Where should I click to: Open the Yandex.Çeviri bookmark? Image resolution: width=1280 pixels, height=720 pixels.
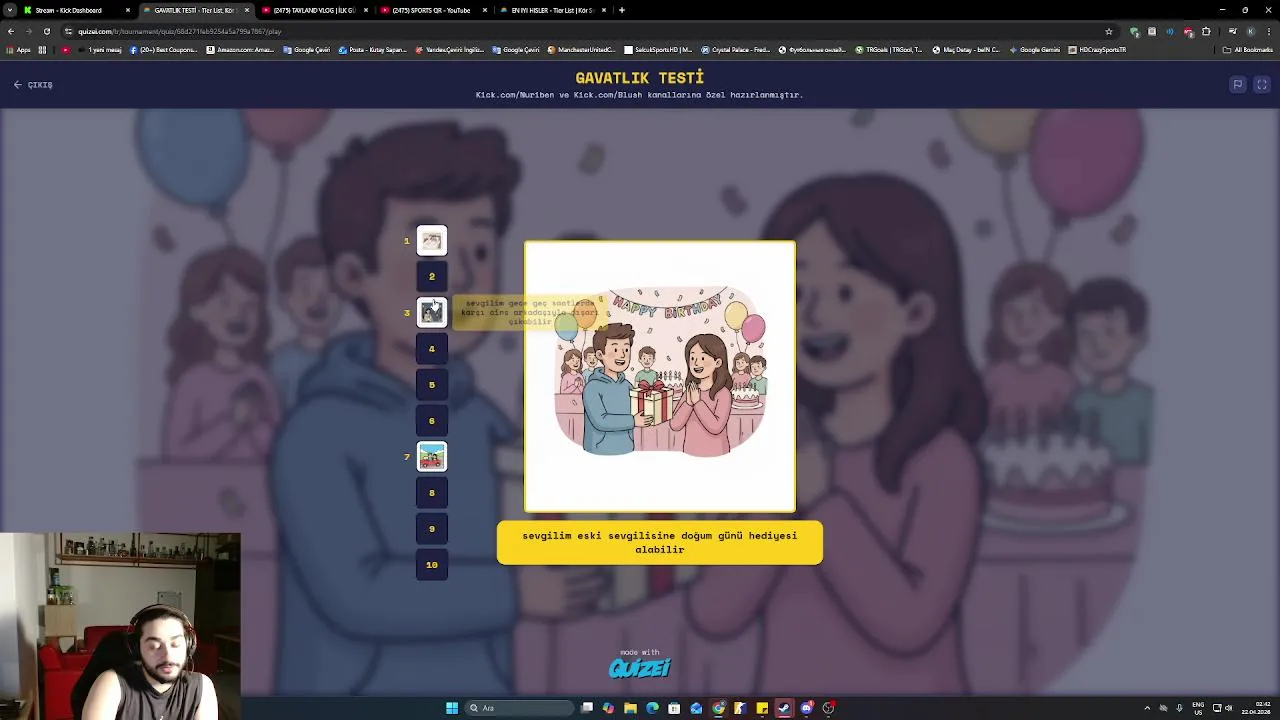click(x=449, y=50)
